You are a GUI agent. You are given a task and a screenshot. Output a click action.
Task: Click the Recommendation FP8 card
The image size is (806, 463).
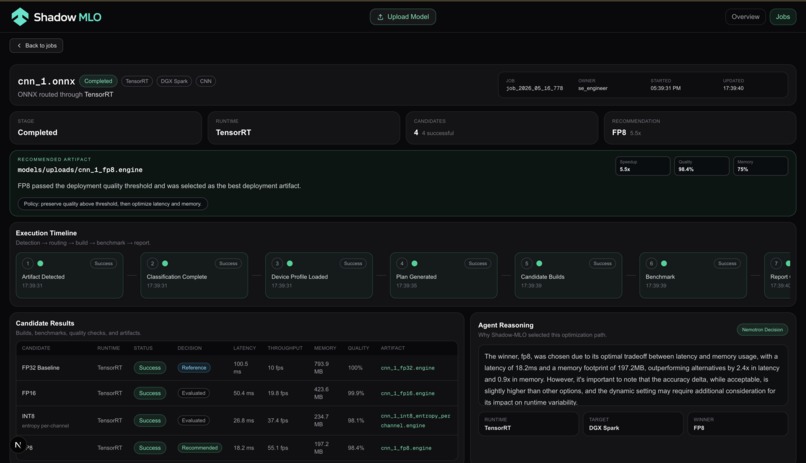click(700, 127)
